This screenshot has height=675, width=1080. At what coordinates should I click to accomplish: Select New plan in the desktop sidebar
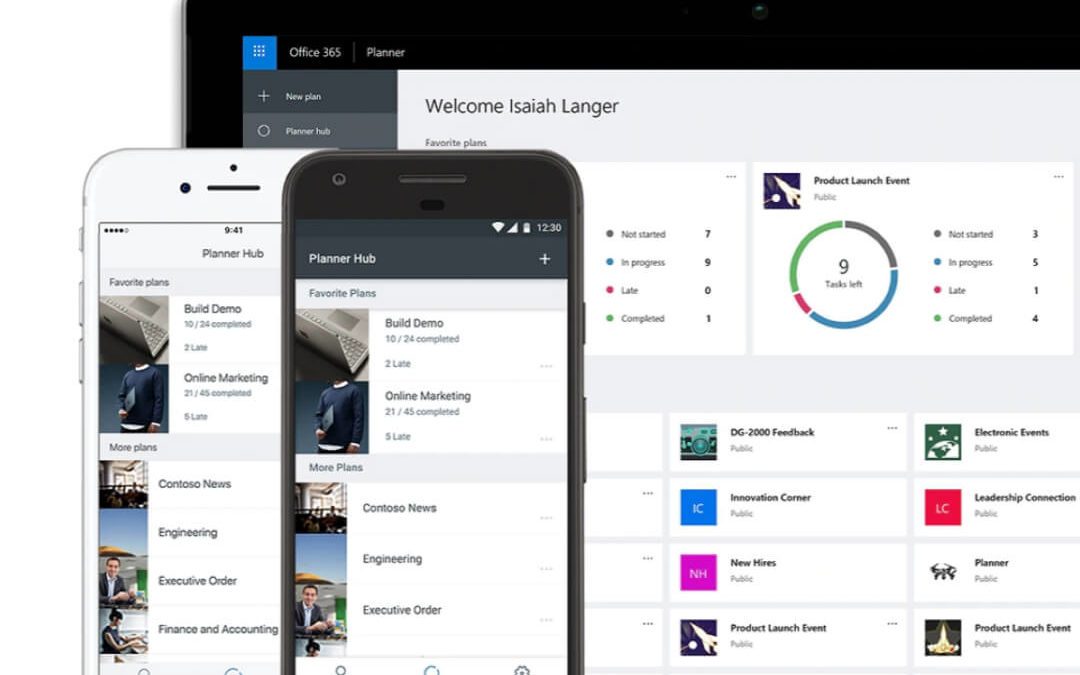click(x=320, y=96)
